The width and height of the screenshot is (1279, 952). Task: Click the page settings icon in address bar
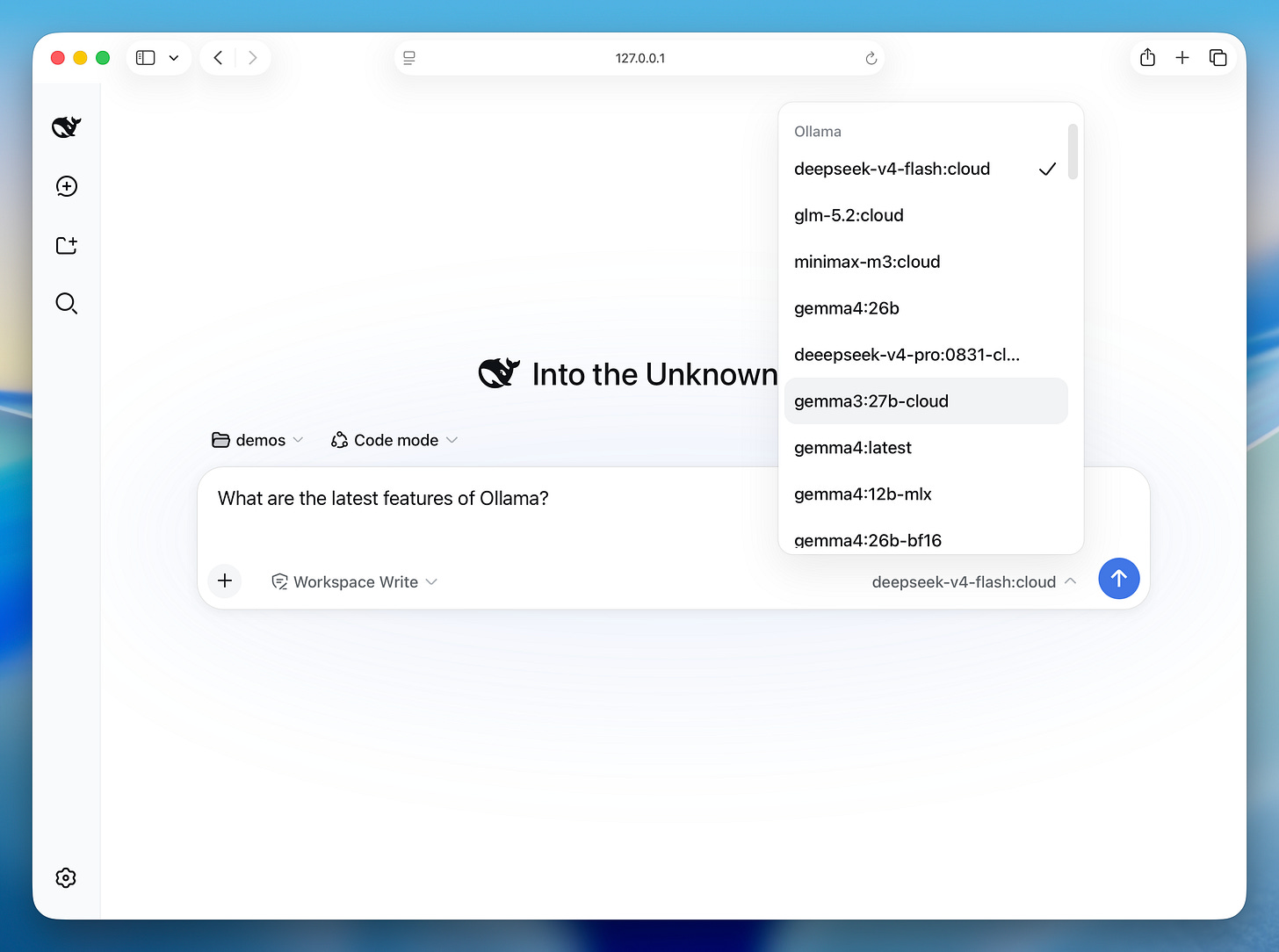click(x=409, y=58)
